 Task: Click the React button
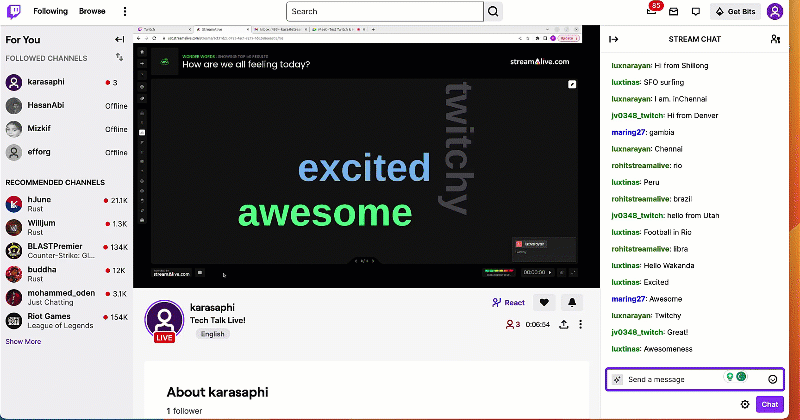tap(508, 303)
